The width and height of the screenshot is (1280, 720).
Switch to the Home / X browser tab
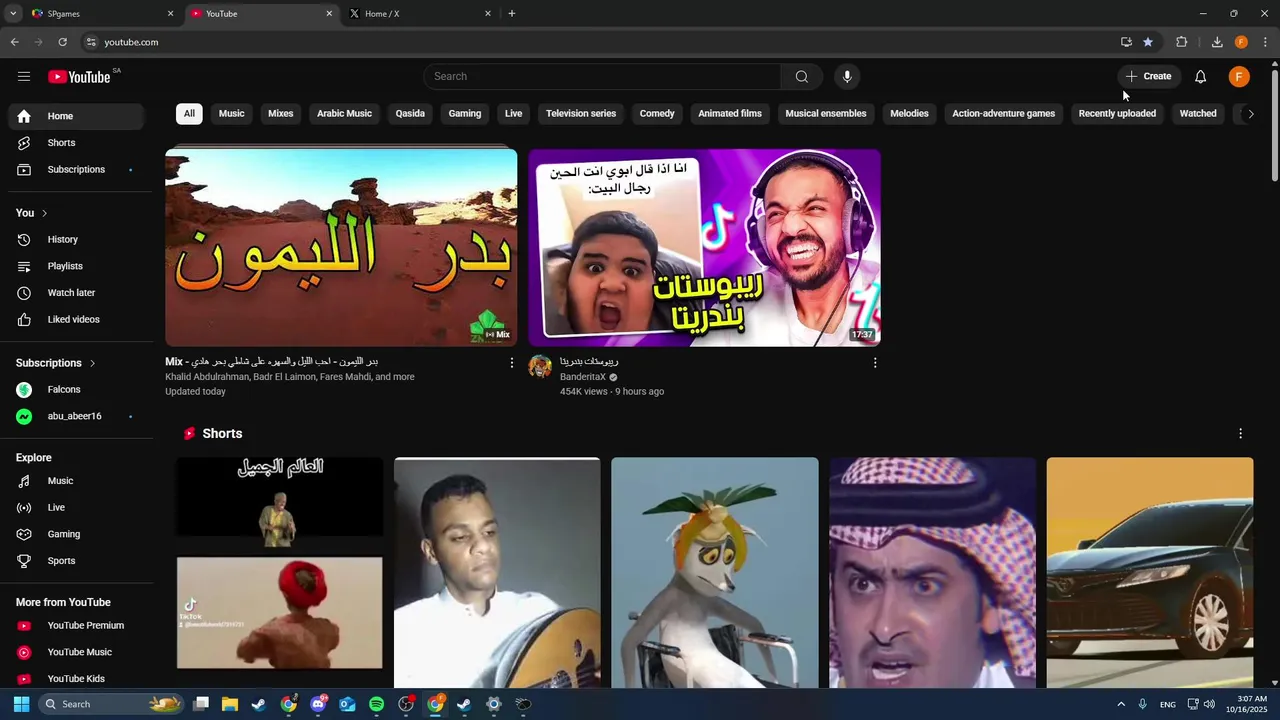click(x=418, y=14)
